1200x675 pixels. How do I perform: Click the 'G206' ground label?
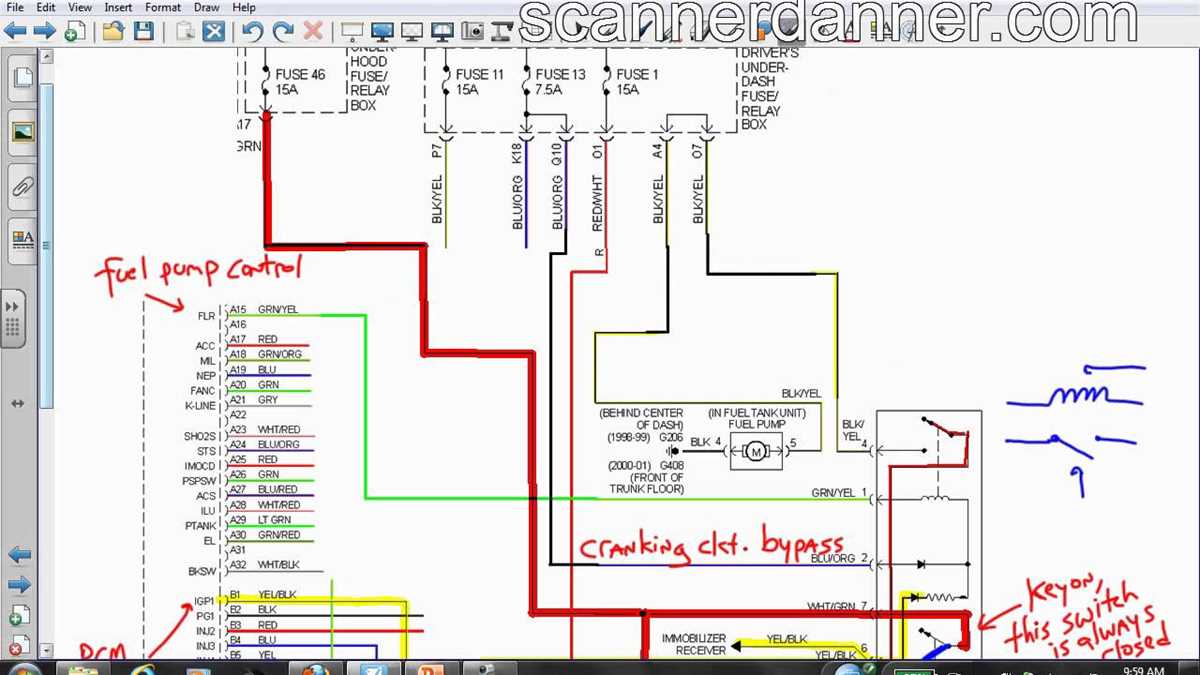(670, 438)
